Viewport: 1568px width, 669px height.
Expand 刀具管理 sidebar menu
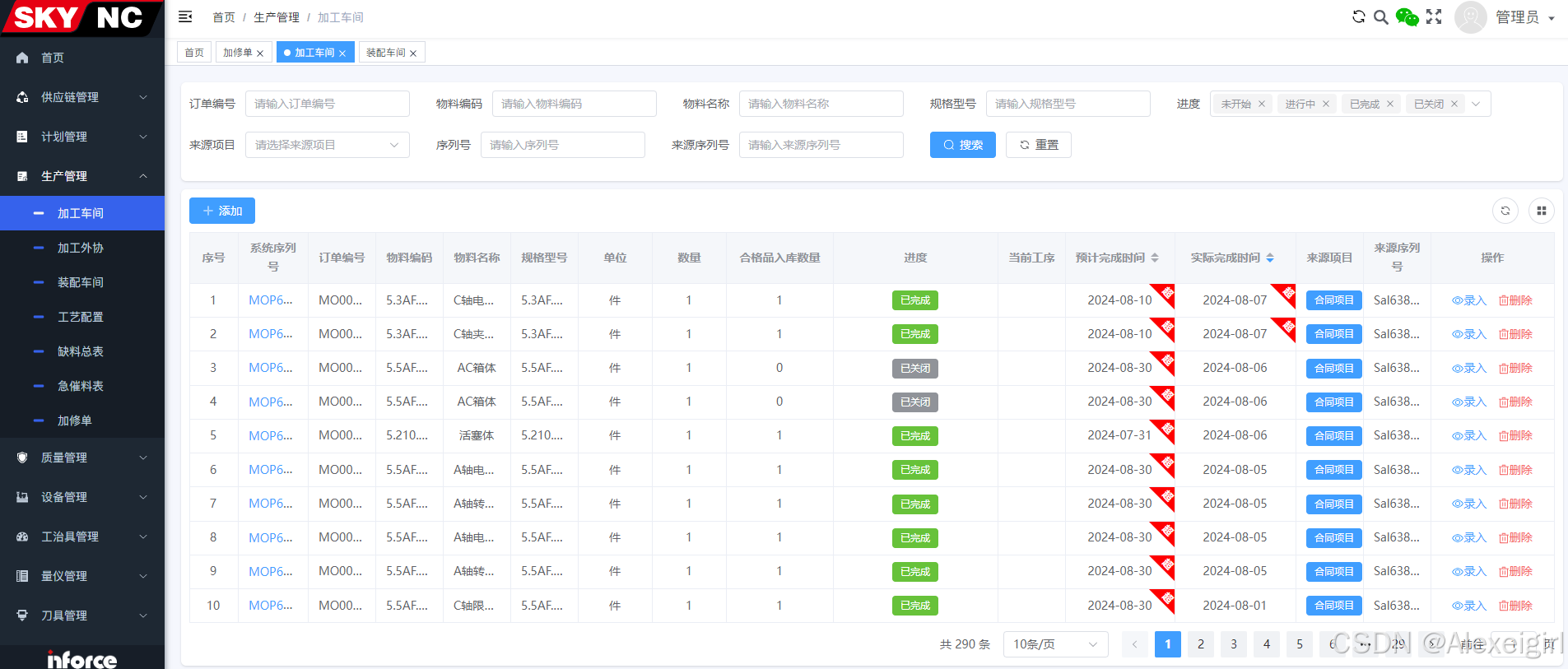82,616
